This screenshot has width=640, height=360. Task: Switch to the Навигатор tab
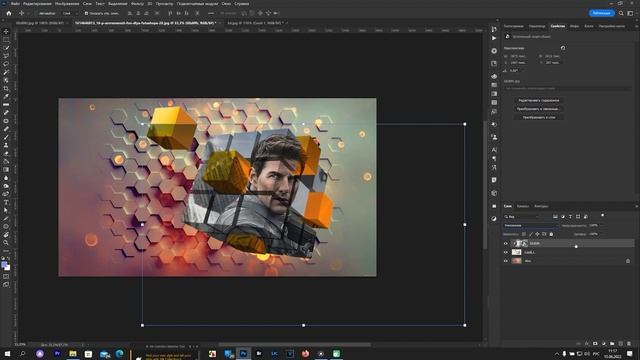click(537, 26)
